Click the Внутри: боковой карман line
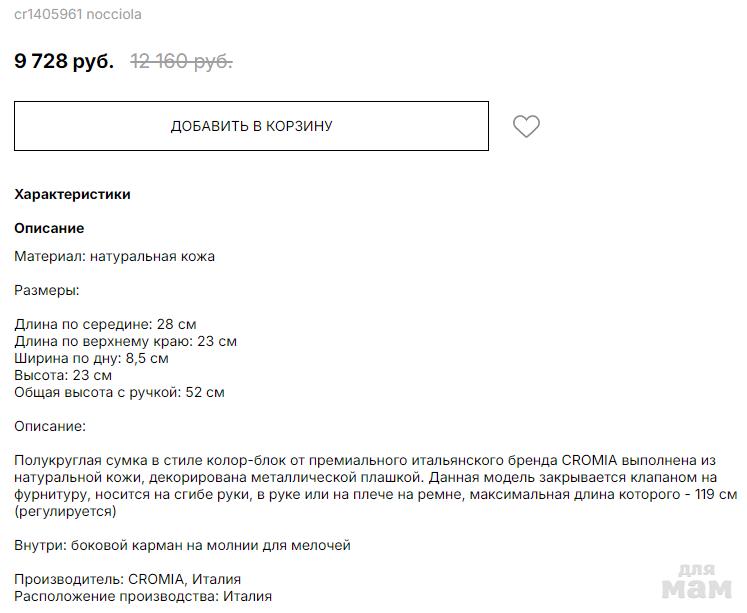Image resolution: width=747 pixels, height=613 pixels. pyautogui.click(x=182, y=545)
